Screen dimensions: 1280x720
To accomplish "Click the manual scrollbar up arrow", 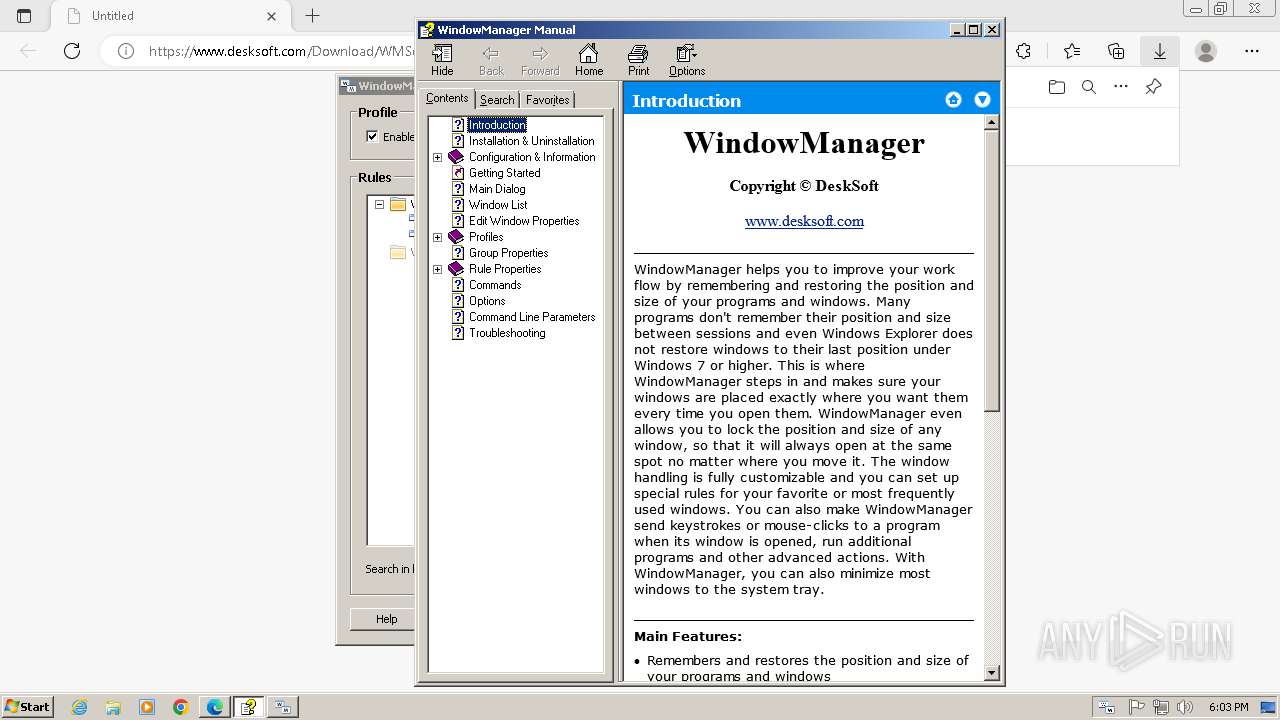I will 991,123.
